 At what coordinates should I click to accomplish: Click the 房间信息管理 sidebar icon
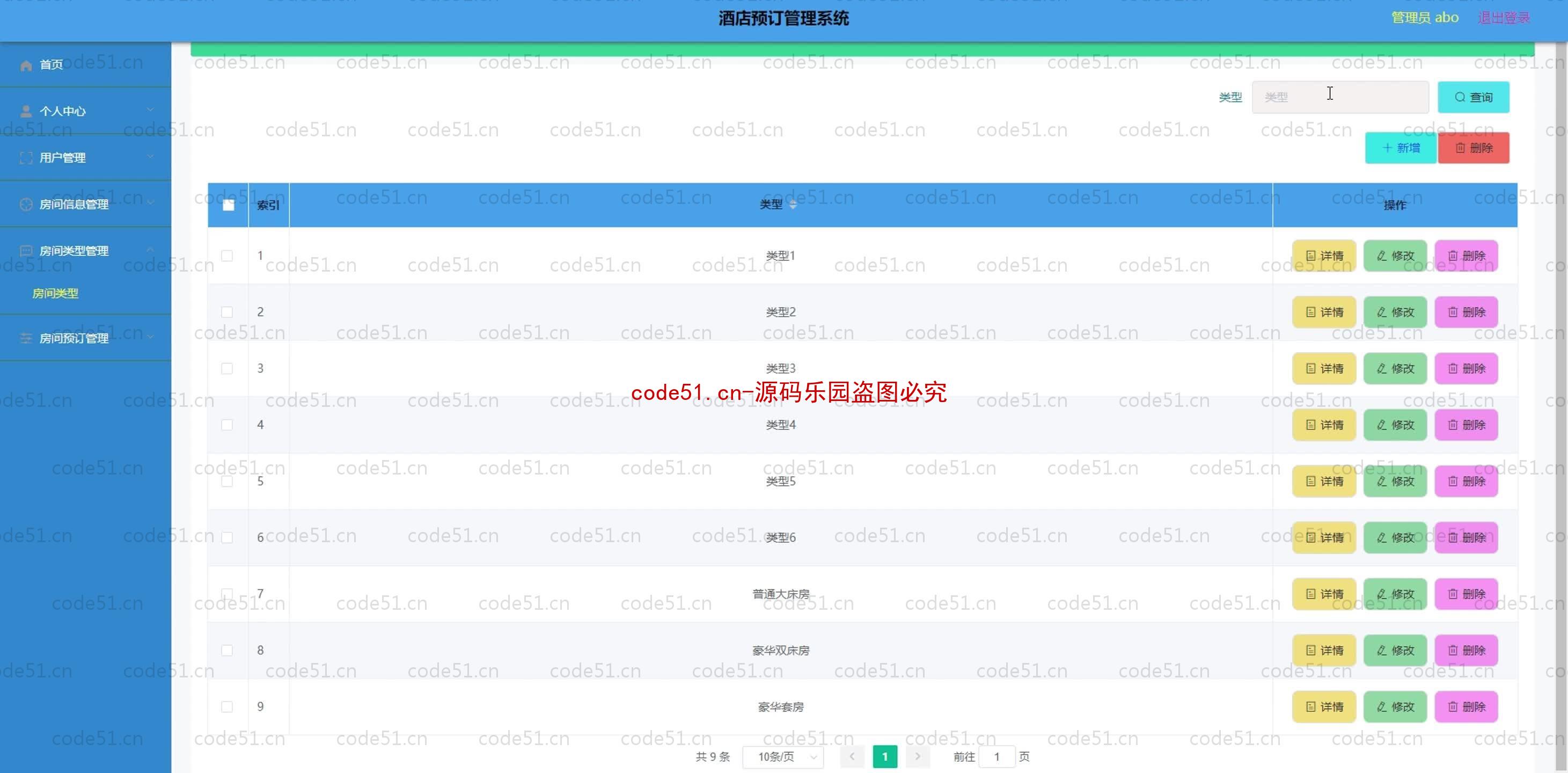(x=26, y=205)
